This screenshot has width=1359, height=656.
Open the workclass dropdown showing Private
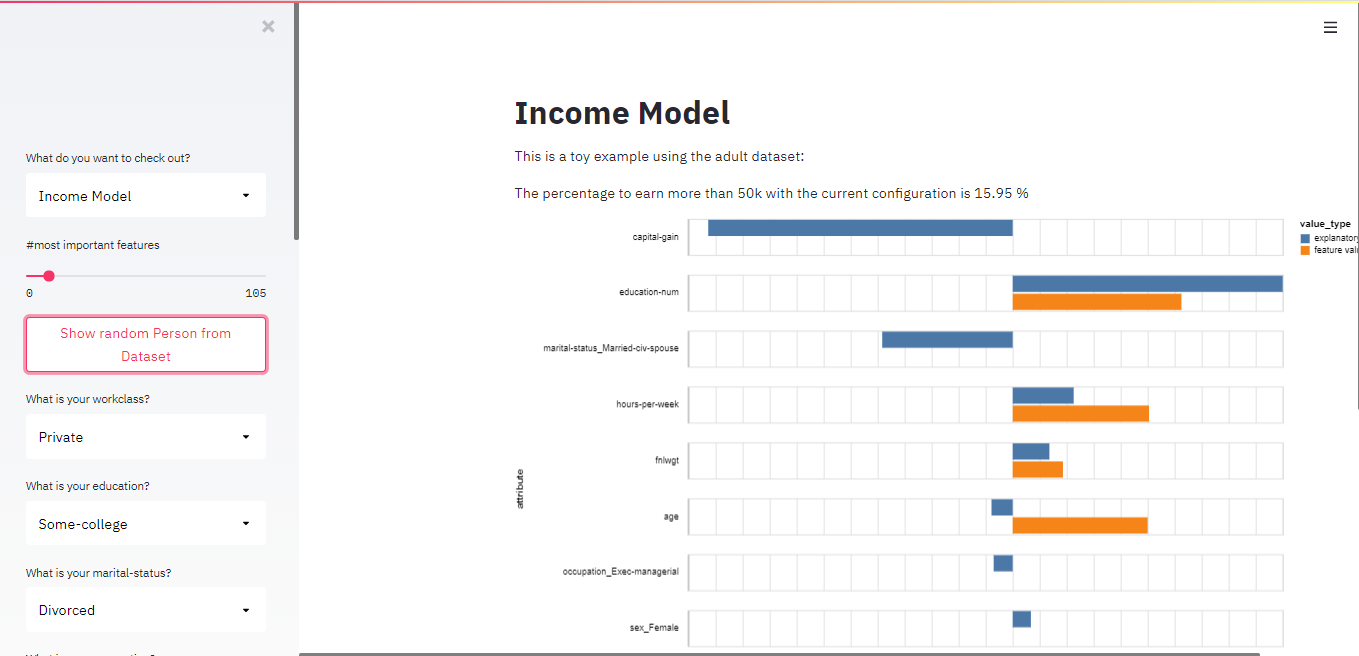point(146,437)
